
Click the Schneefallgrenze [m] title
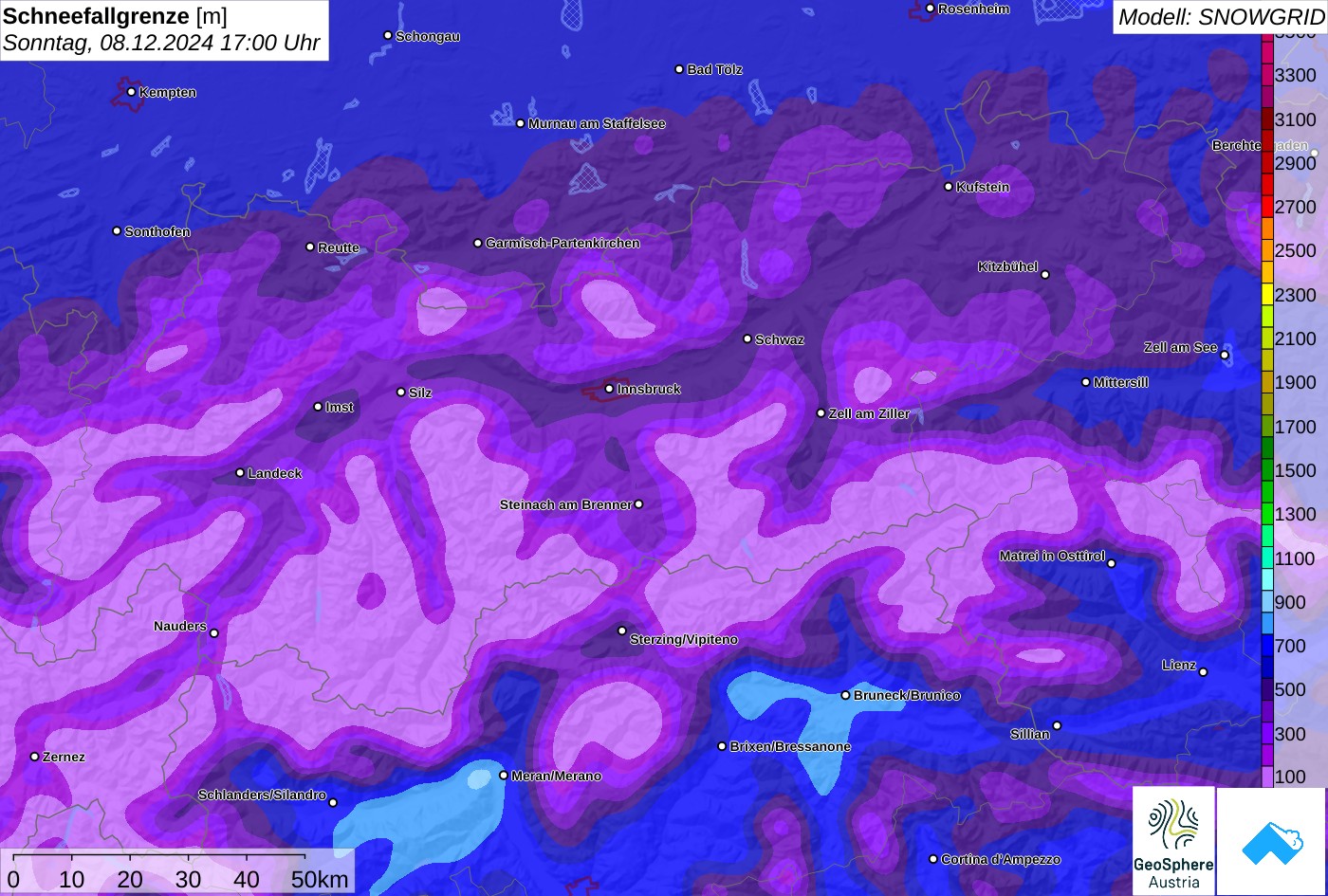tap(115, 16)
